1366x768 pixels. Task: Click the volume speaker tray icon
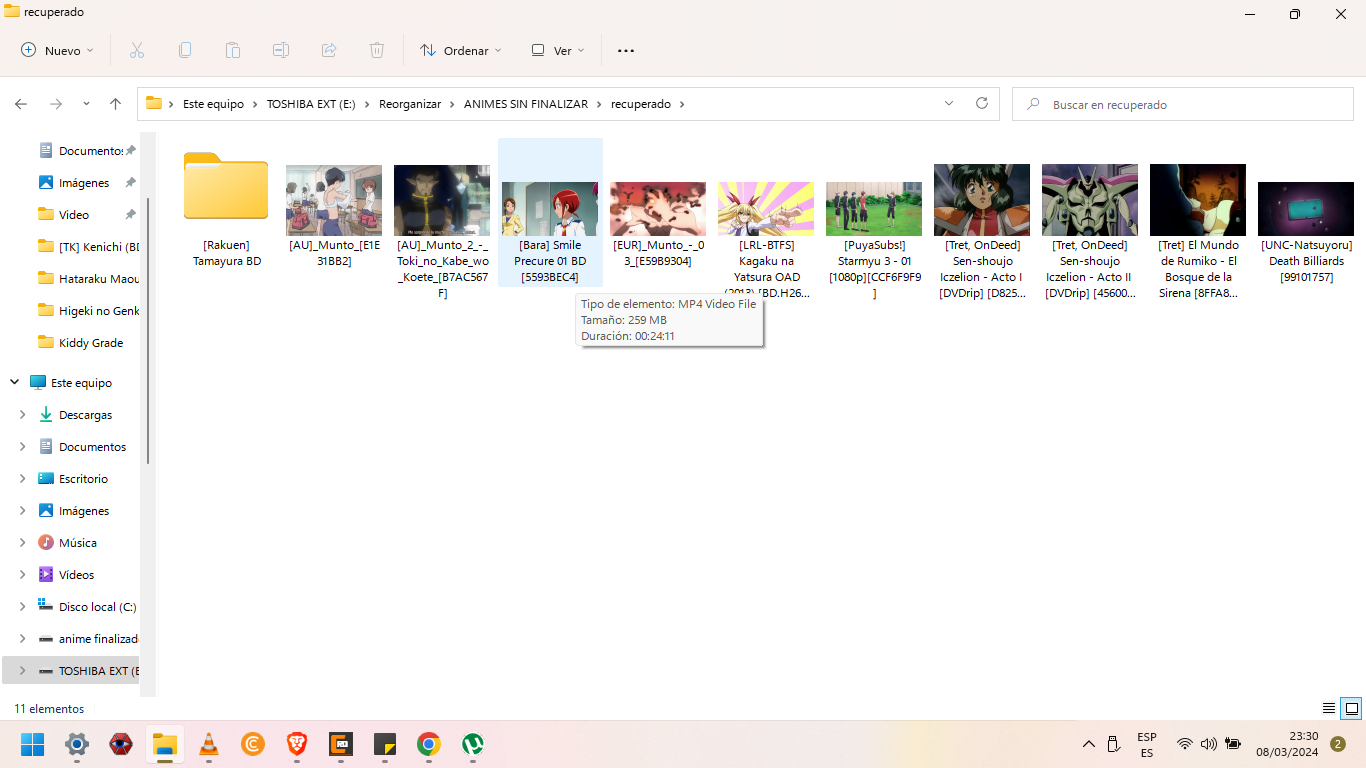[1209, 744]
